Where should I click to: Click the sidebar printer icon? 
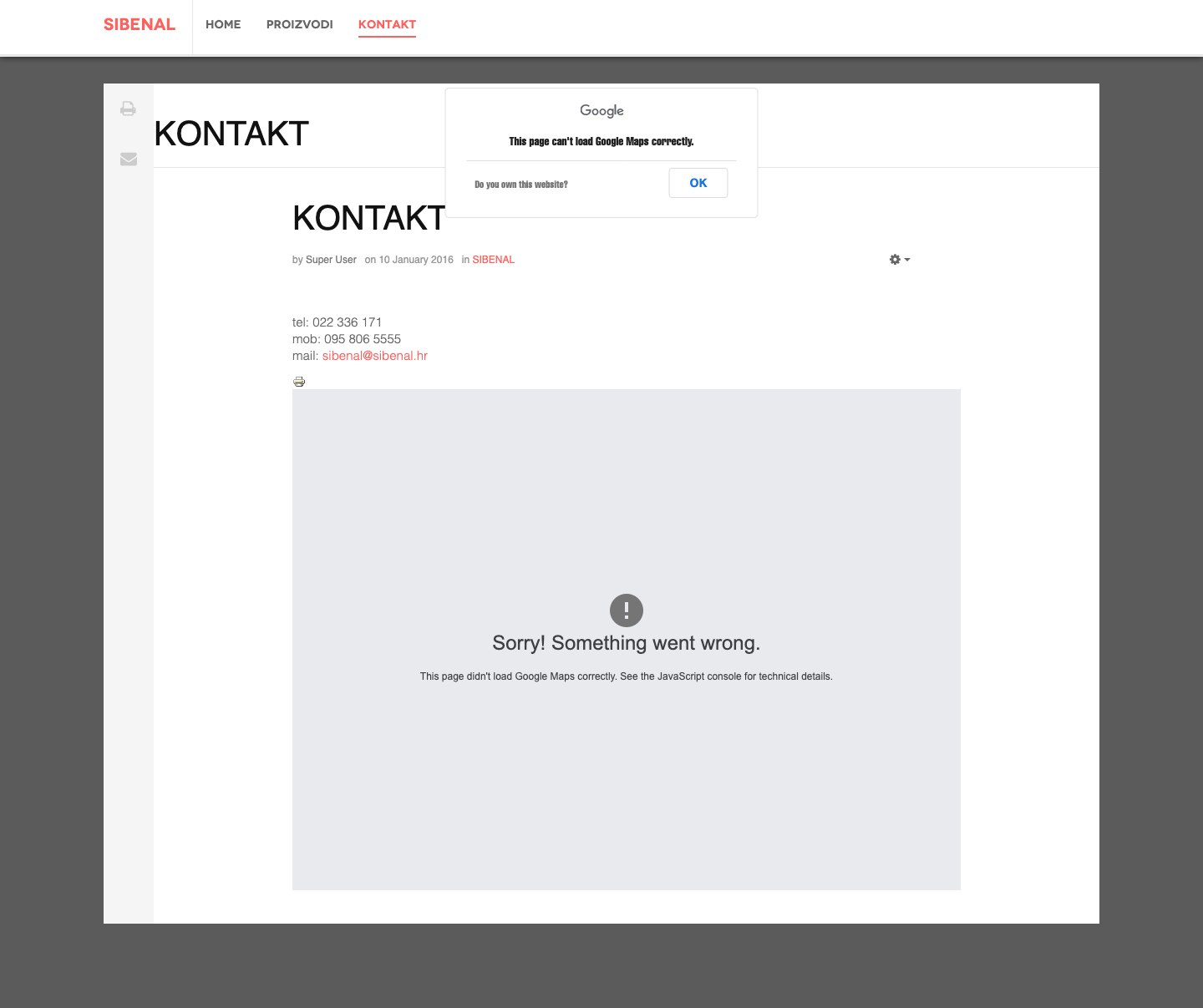pyautogui.click(x=128, y=109)
